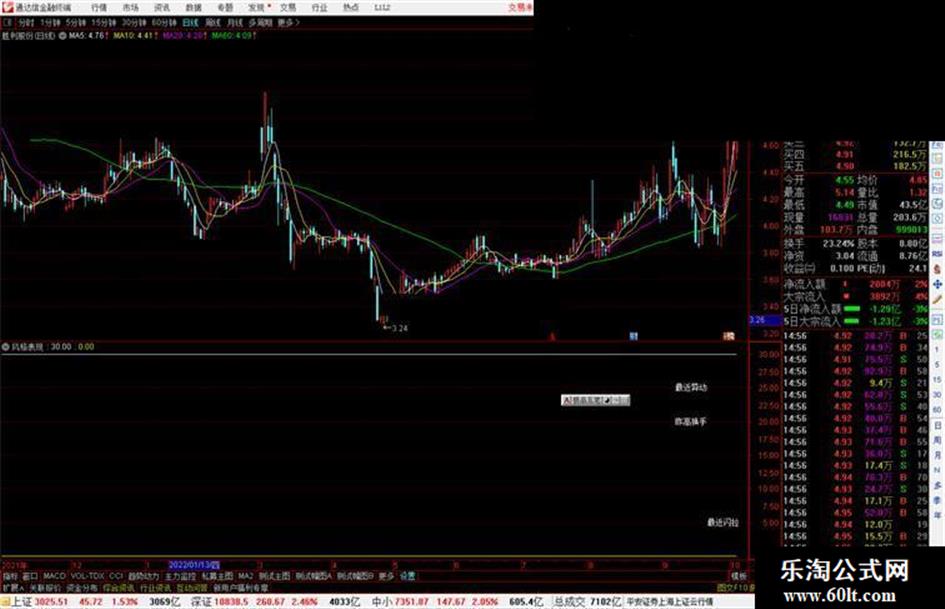Open the 市场 menu
This screenshot has width=945, height=609.
point(130,8)
